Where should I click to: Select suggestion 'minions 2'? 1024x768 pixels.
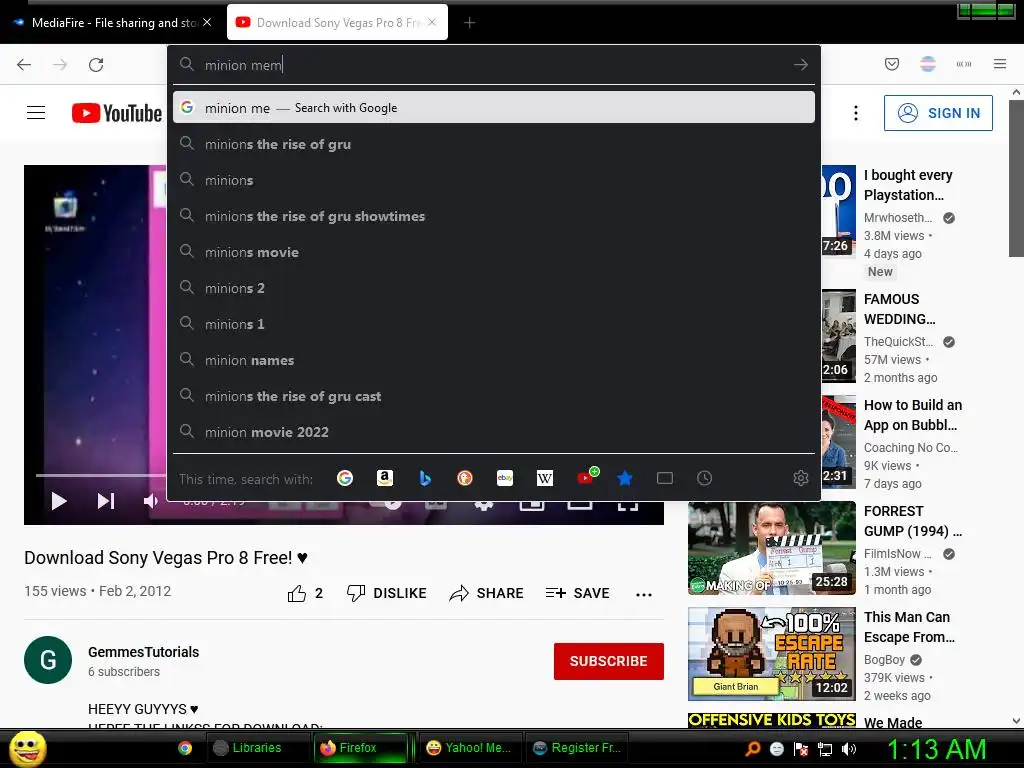point(494,288)
